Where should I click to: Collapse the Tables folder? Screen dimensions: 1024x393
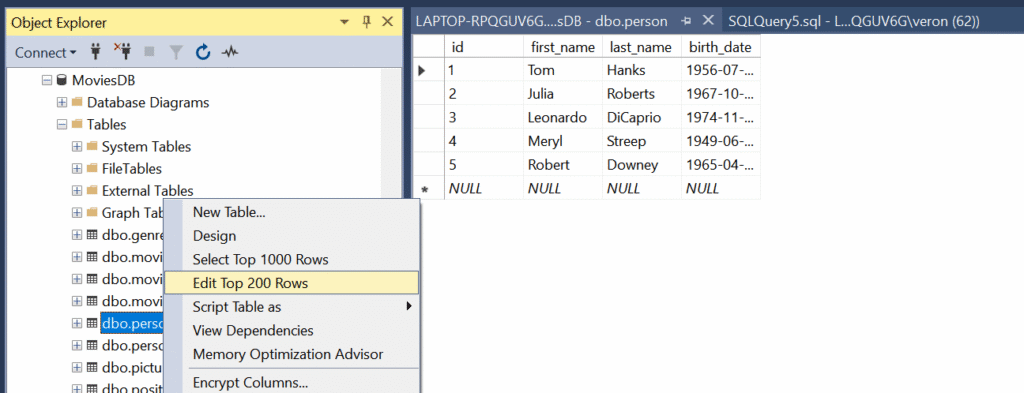point(61,124)
